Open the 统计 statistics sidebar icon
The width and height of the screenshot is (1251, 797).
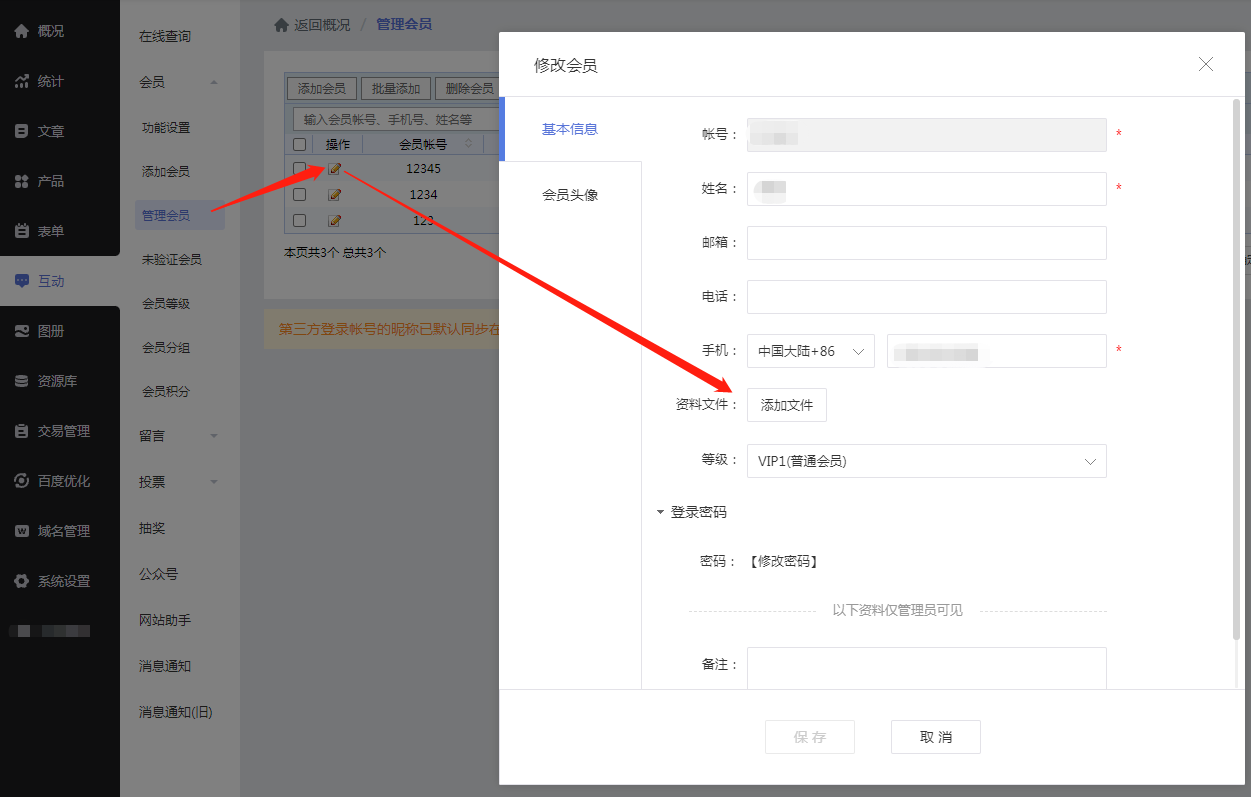click(22, 81)
